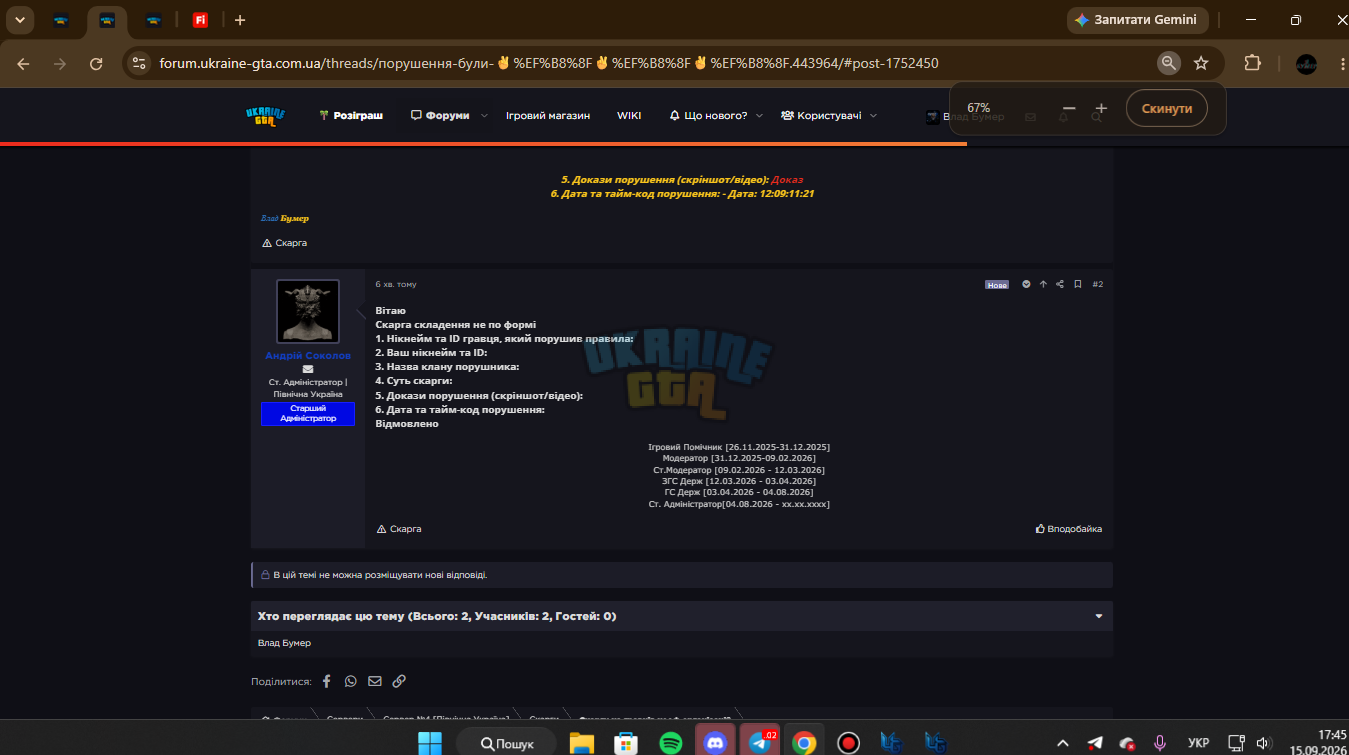The width and height of the screenshot is (1349, 755).
Task: Click the address bar URL
Action: coord(549,63)
